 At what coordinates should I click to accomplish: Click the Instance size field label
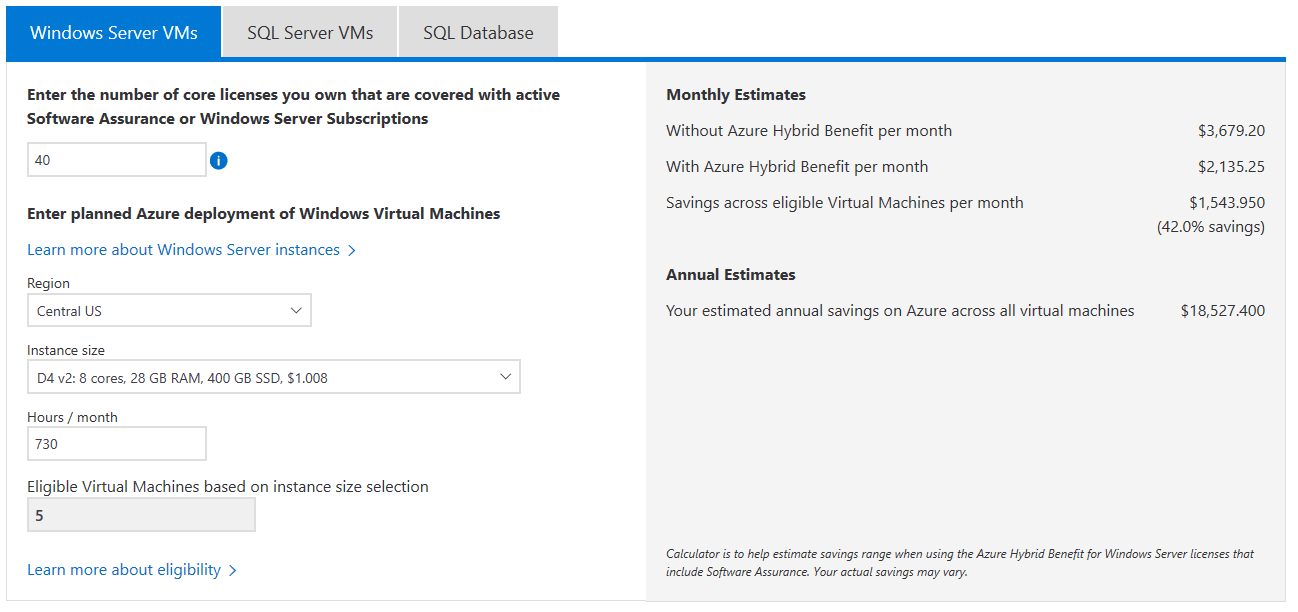(66, 350)
